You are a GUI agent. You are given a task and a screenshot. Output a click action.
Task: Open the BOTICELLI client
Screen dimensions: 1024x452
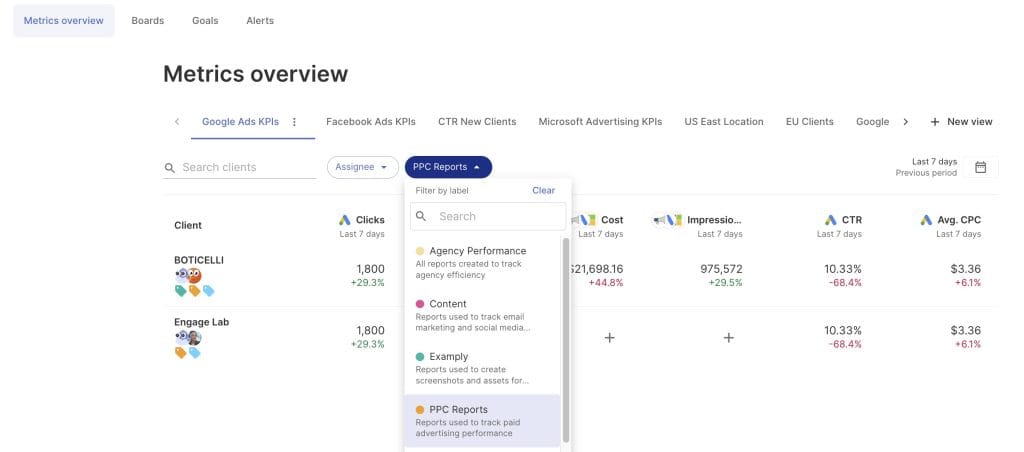tap(199, 260)
